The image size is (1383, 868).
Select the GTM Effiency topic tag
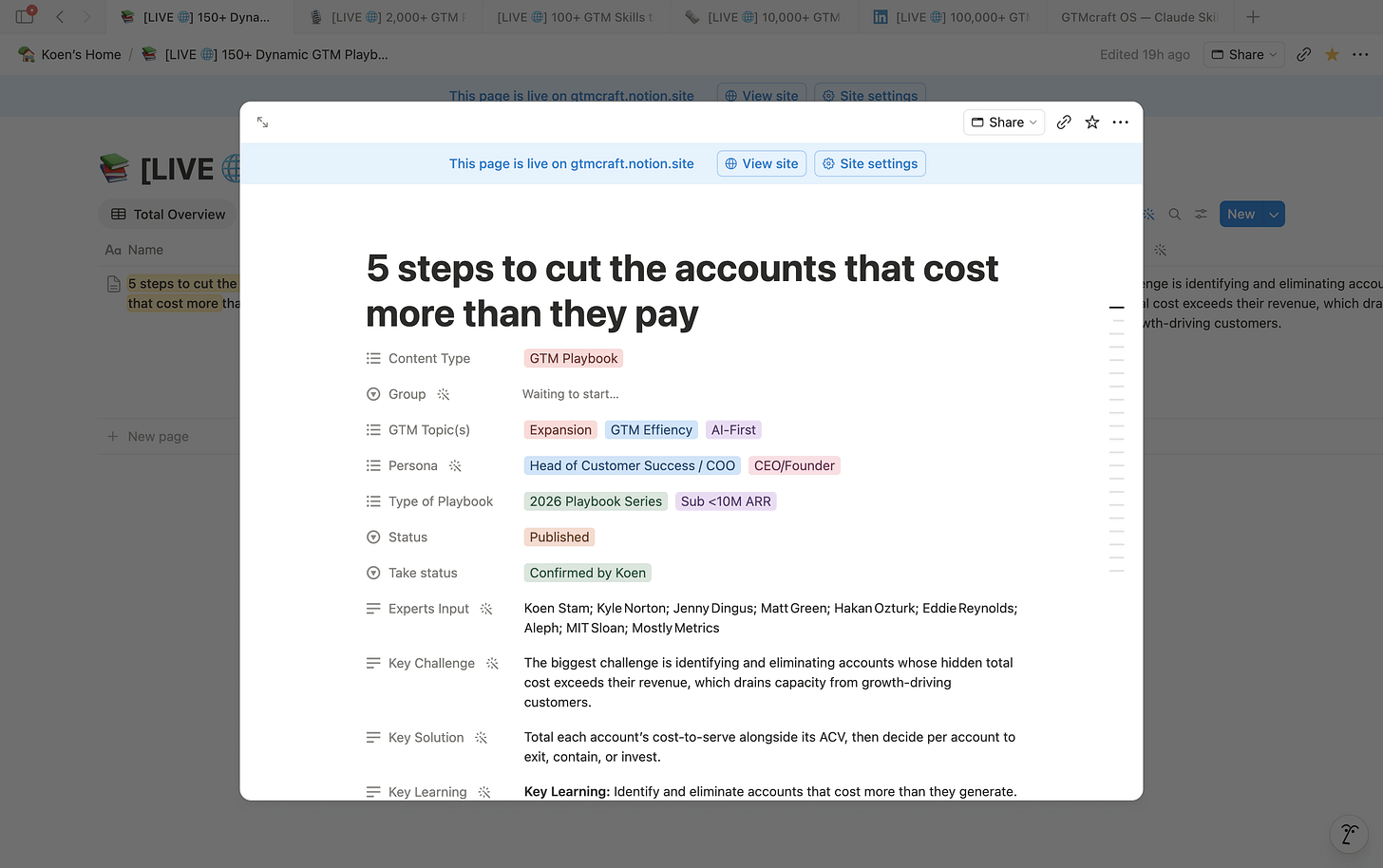(652, 430)
